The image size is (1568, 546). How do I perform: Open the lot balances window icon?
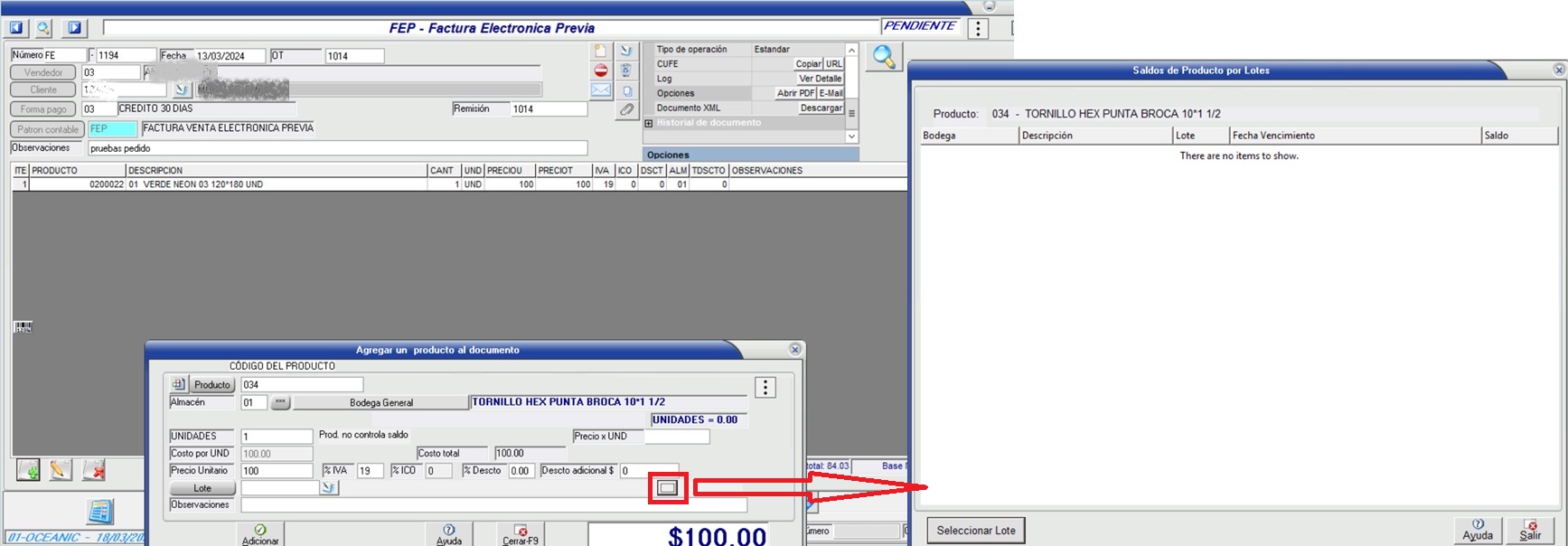click(x=667, y=488)
